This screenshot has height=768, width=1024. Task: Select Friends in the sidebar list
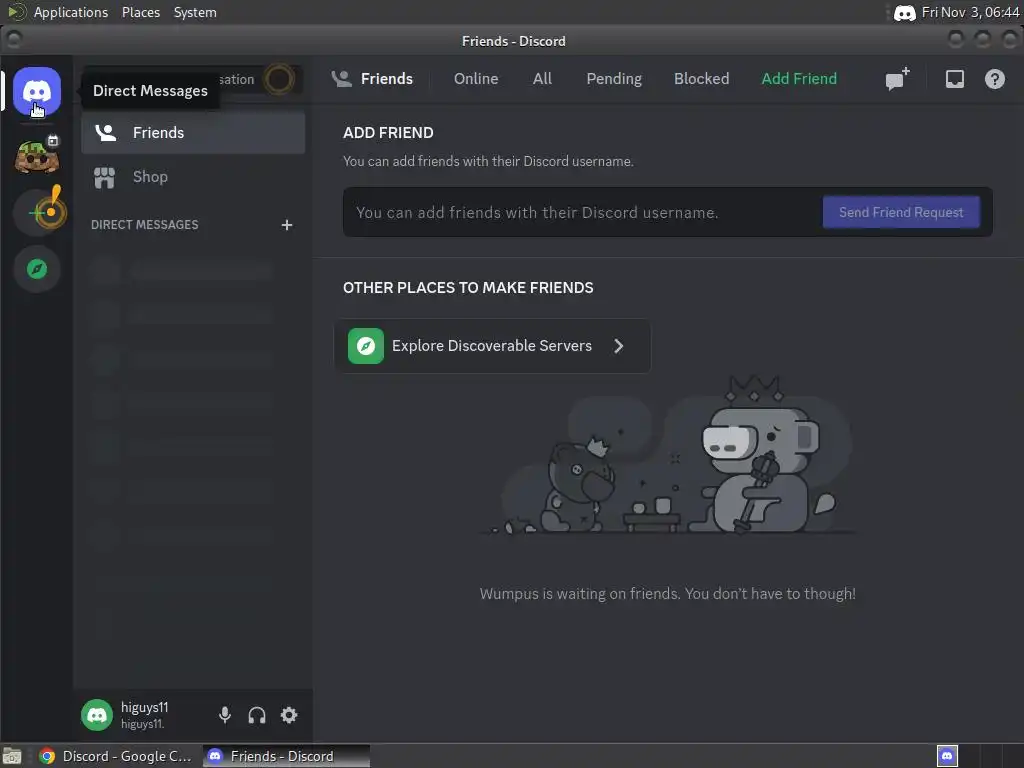click(193, 133)
